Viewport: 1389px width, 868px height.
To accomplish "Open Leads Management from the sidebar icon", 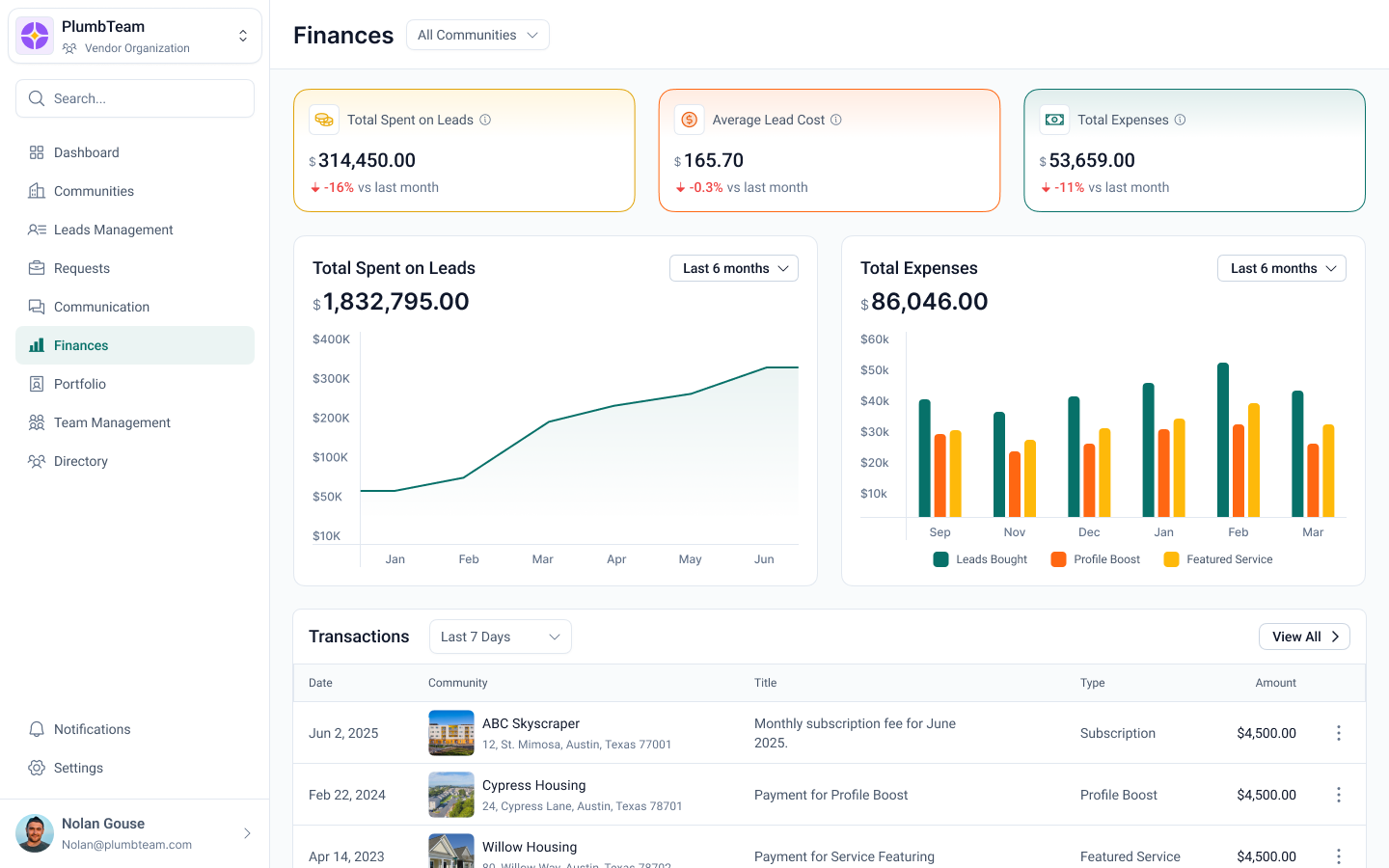I will pyautogui.click(x=37, y=230).
